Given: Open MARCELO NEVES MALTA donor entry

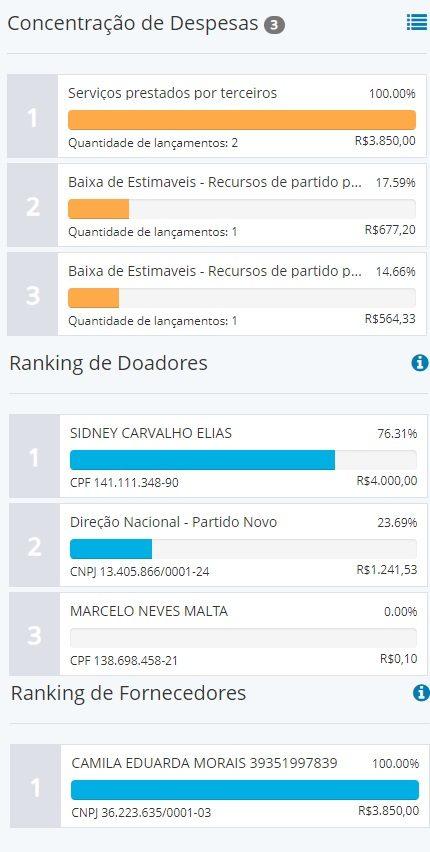Looking at the screenshot, I should (244, 634).
